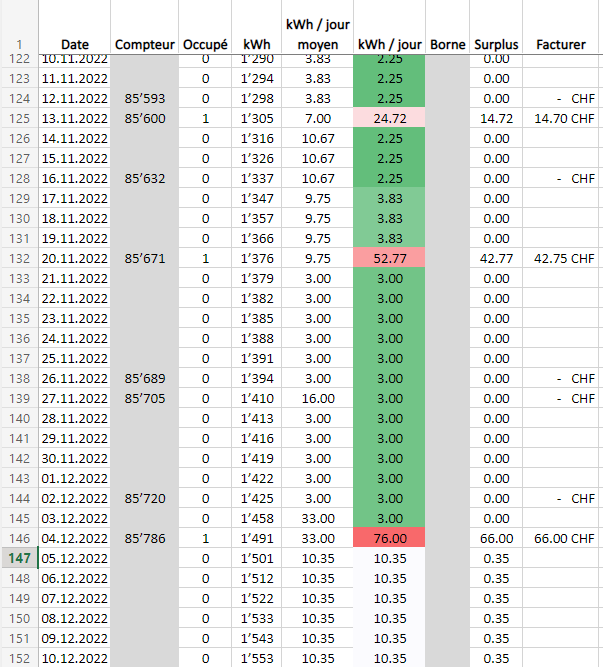Viewport: 603px width, 667px height.
Task: Click the kWh value 1'458
Action: click(x=256, y=518)
